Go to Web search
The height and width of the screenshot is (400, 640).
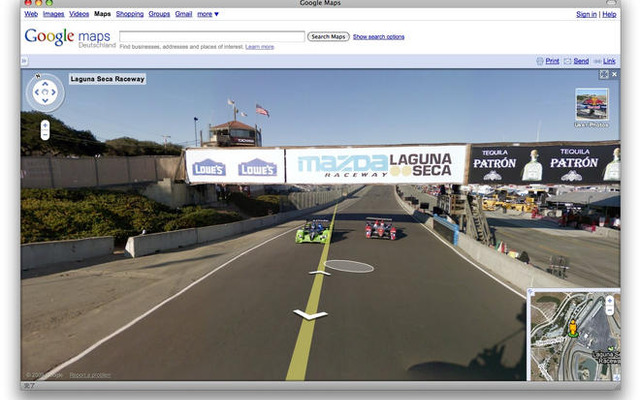(31, 14)
